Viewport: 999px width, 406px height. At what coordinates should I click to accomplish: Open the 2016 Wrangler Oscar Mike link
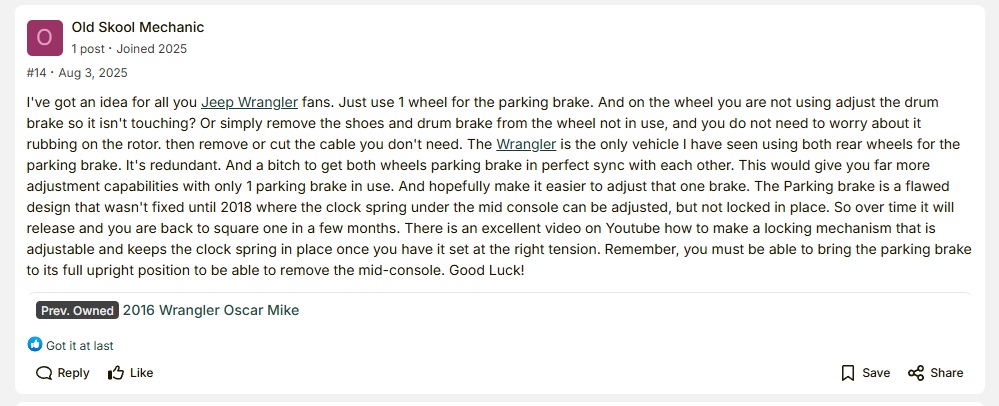pyautogui.click(x=211, y=310)
